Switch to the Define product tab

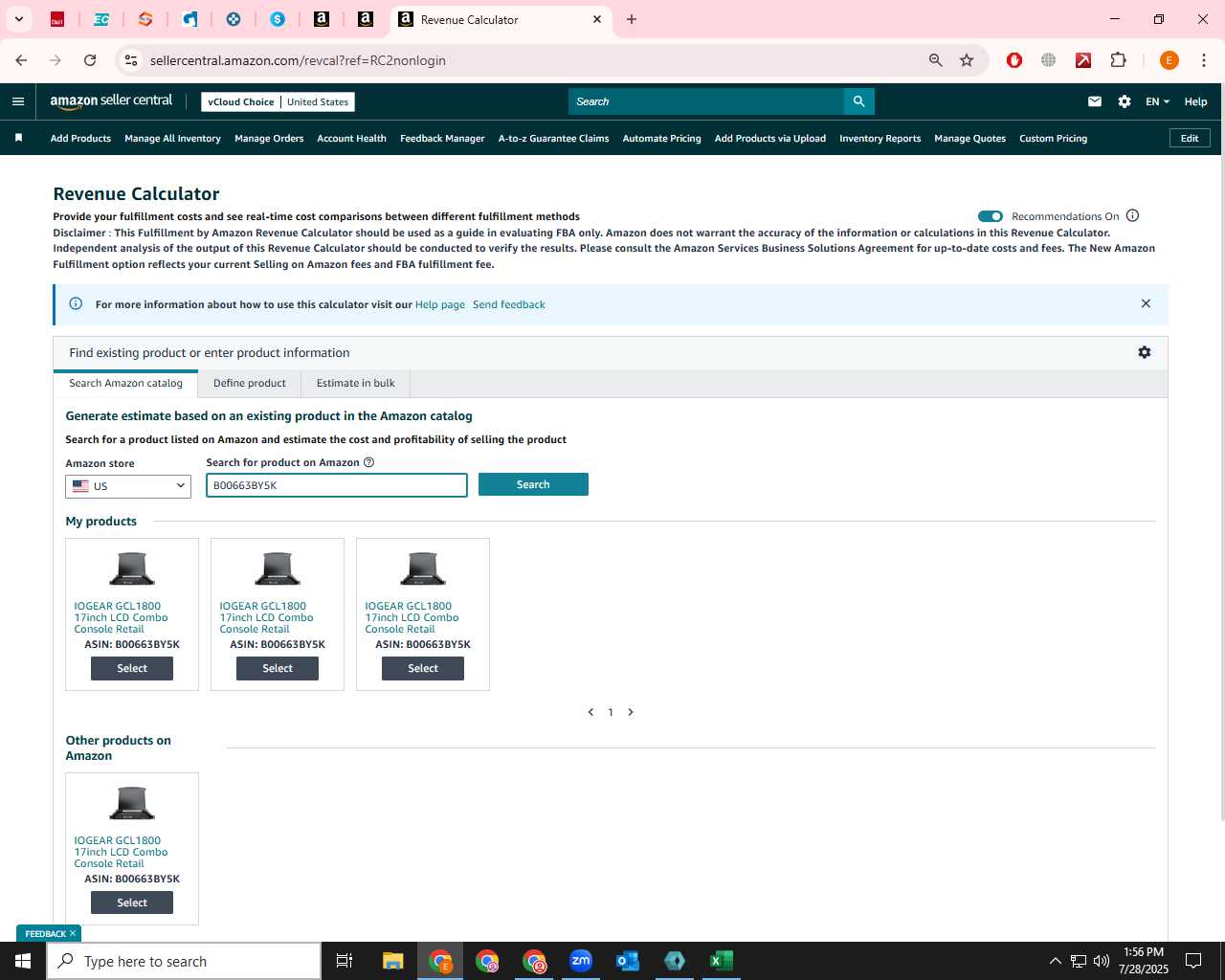point(250,383)
